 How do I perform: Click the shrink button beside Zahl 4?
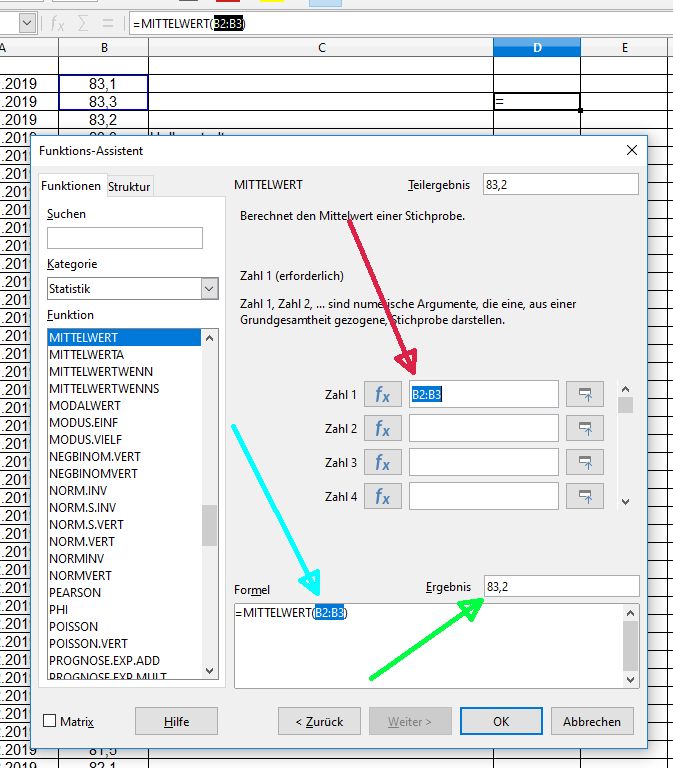585,497
